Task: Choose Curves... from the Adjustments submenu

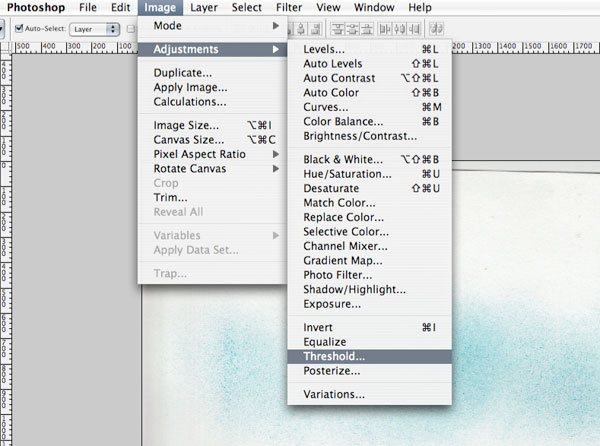Action: 370,107
